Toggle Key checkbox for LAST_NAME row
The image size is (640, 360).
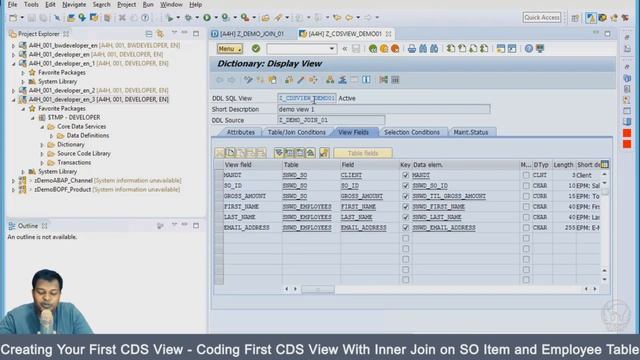405,217
